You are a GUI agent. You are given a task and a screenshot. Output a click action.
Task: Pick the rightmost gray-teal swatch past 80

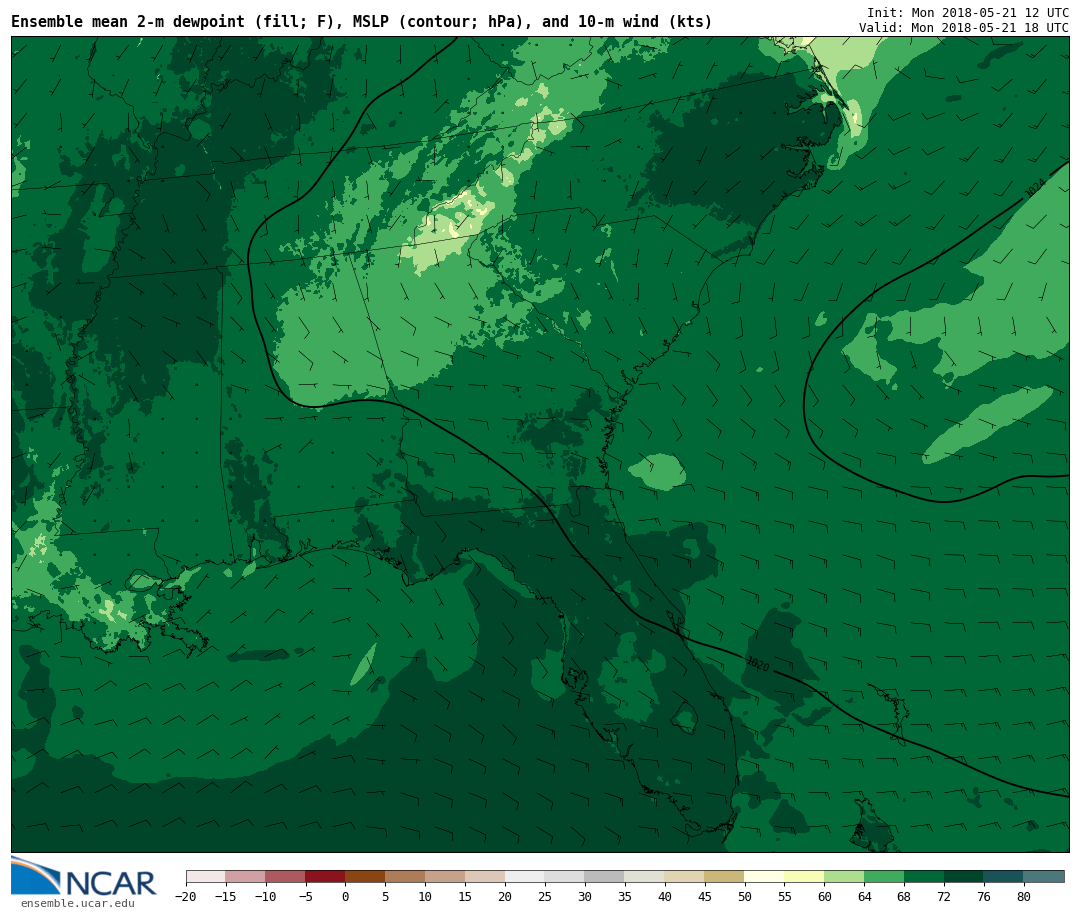point(1044,876)
